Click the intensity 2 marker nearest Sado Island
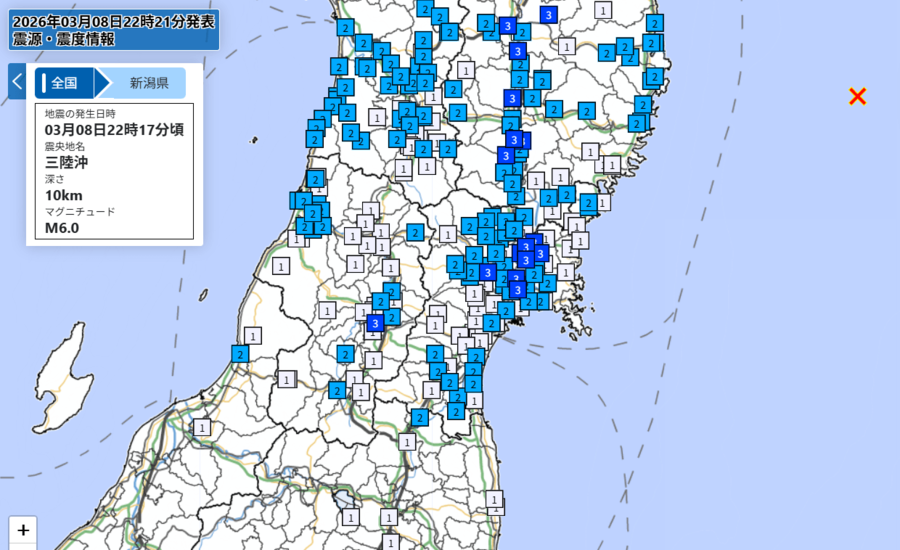Screen dimensions: 900x550 (240, 353)
